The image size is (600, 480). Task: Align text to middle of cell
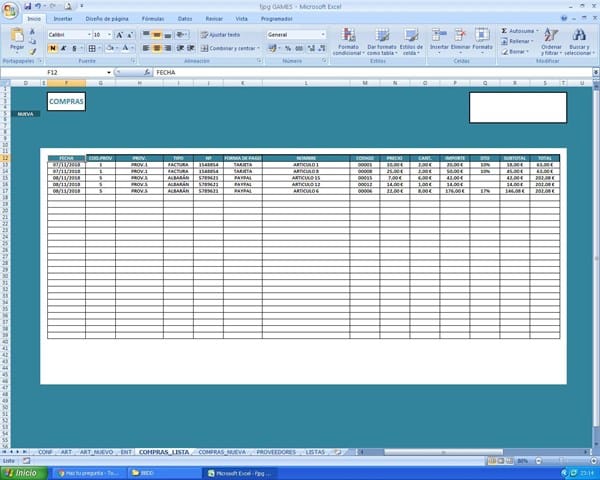[x=157, y=35]
